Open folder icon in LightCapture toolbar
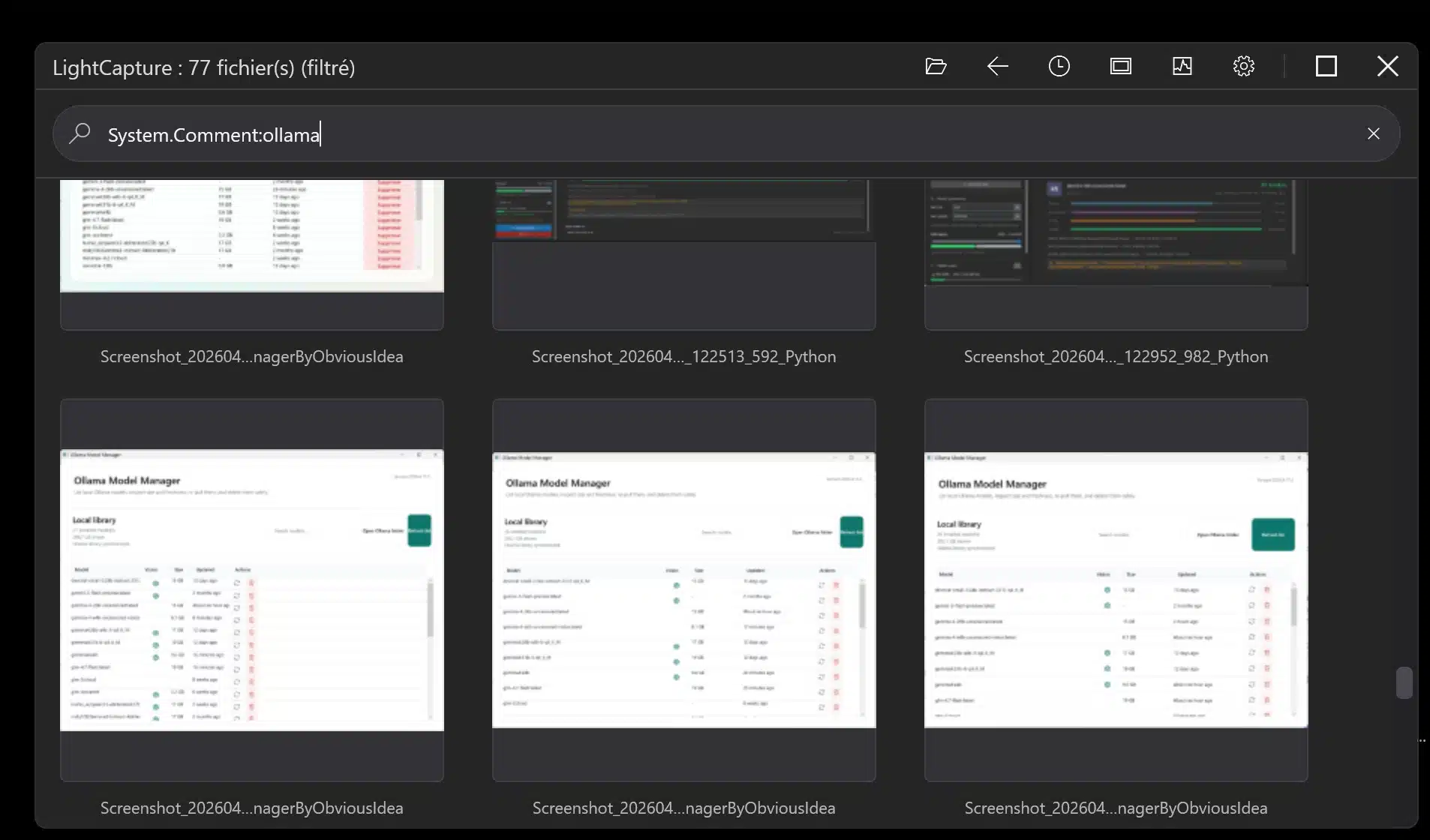 click(936, 67)
